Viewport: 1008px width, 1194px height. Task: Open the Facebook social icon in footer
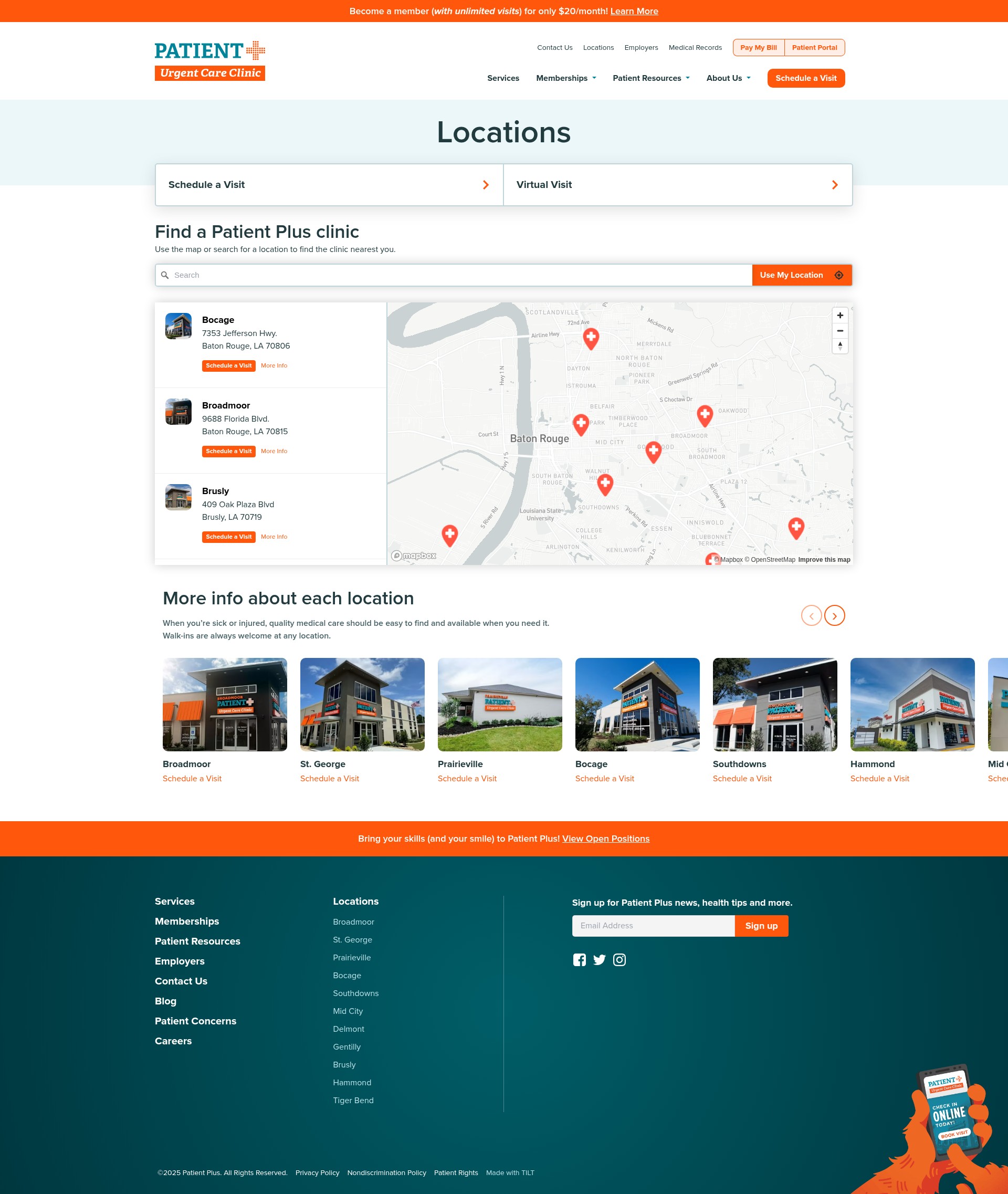[x=580, y=960]
